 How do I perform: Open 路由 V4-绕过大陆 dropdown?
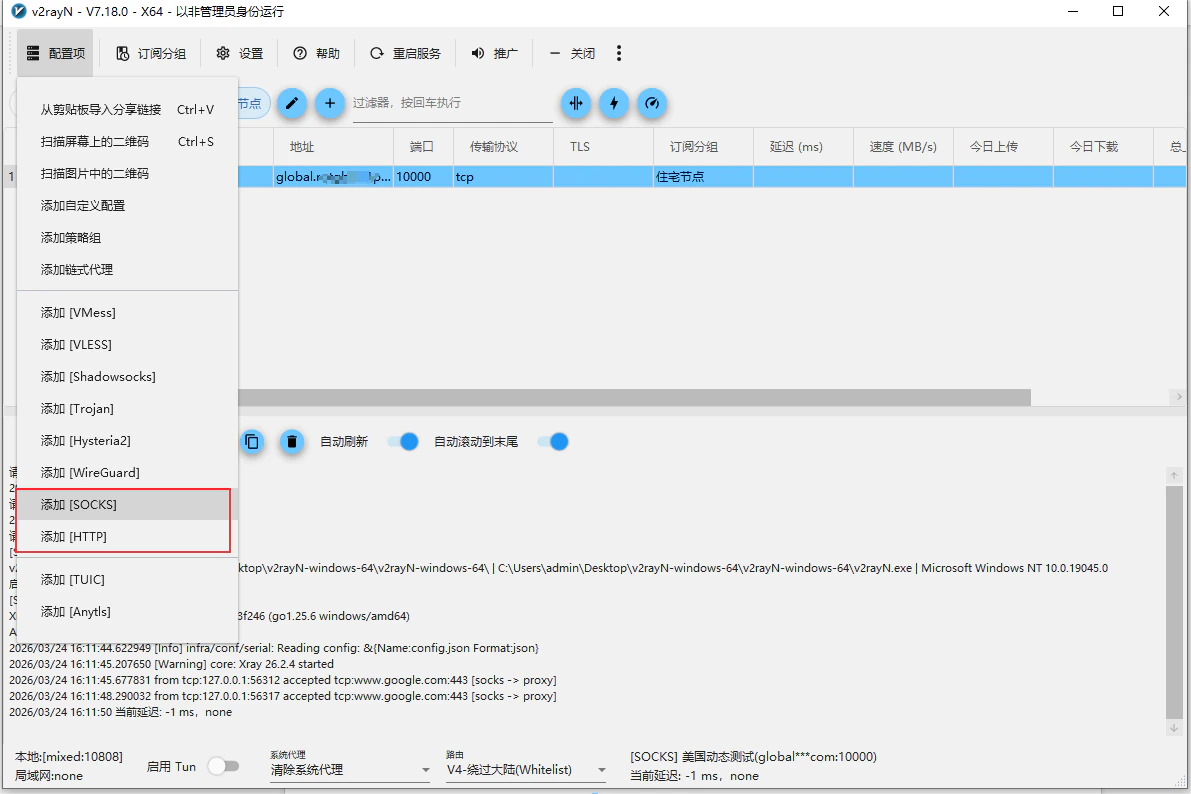click(526, 770)
